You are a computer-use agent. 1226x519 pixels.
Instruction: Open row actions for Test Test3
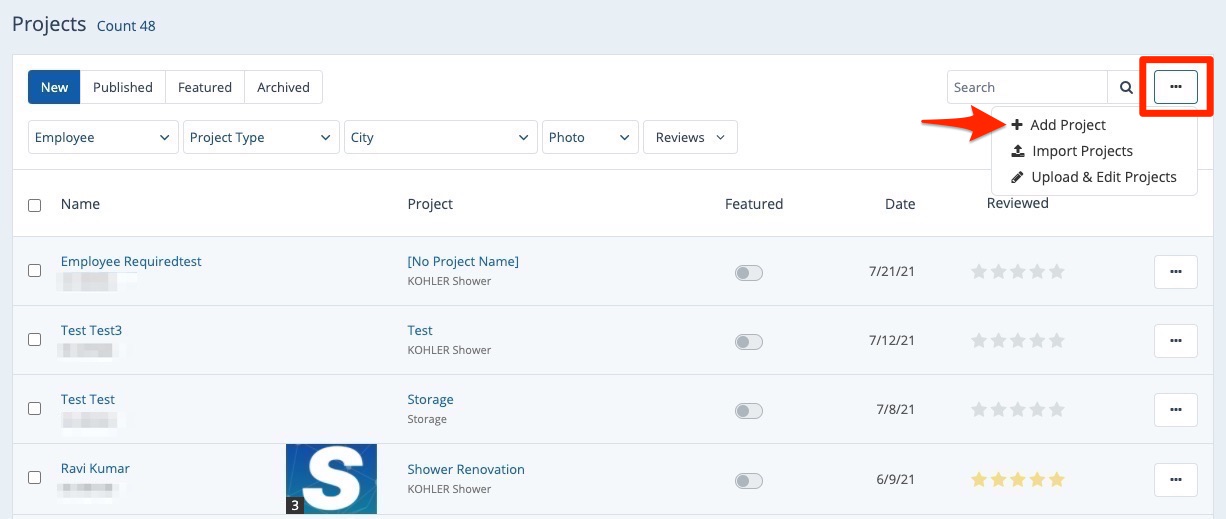pos(1175,341)
